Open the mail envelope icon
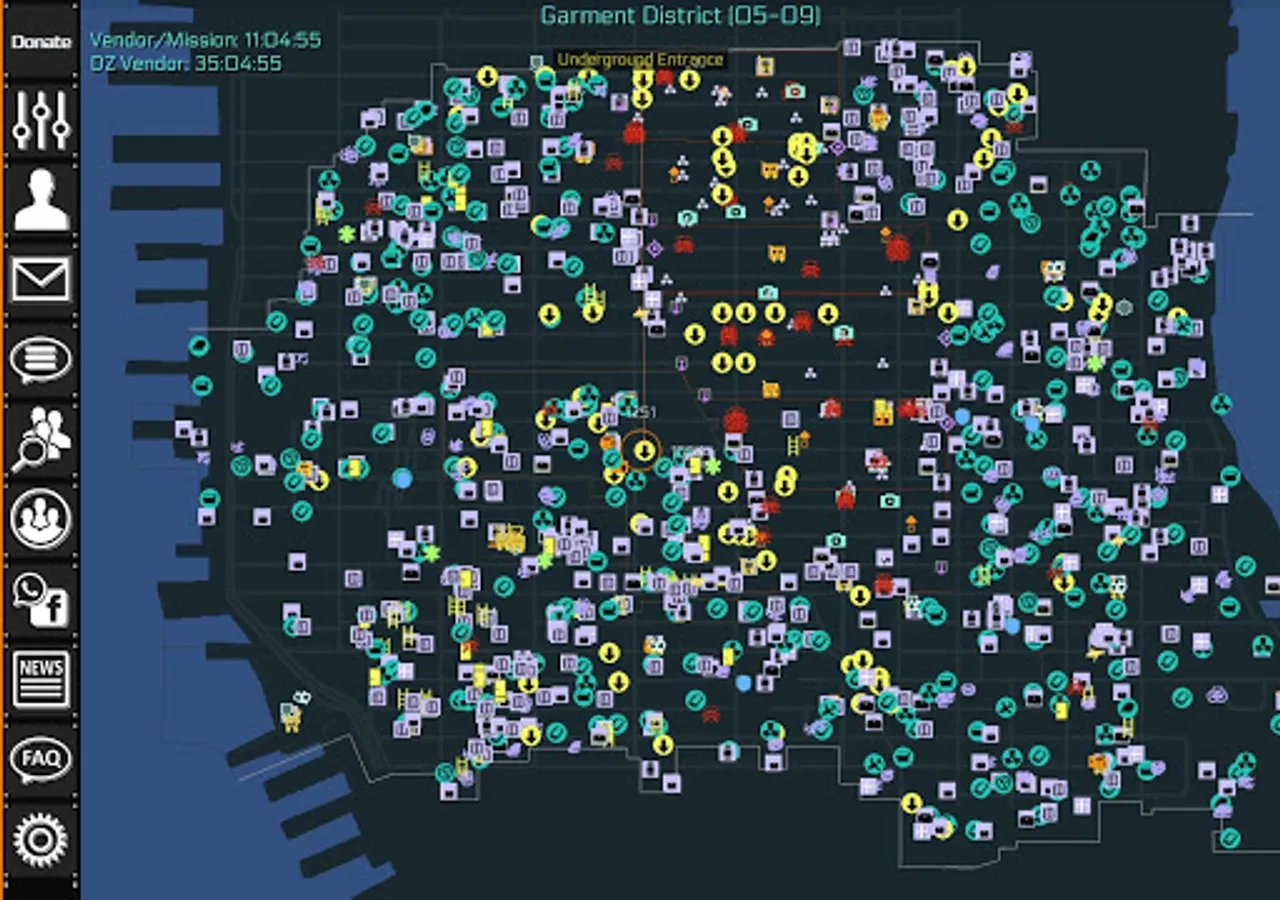The image size is (1280, 900). click(x=41, y=279)
